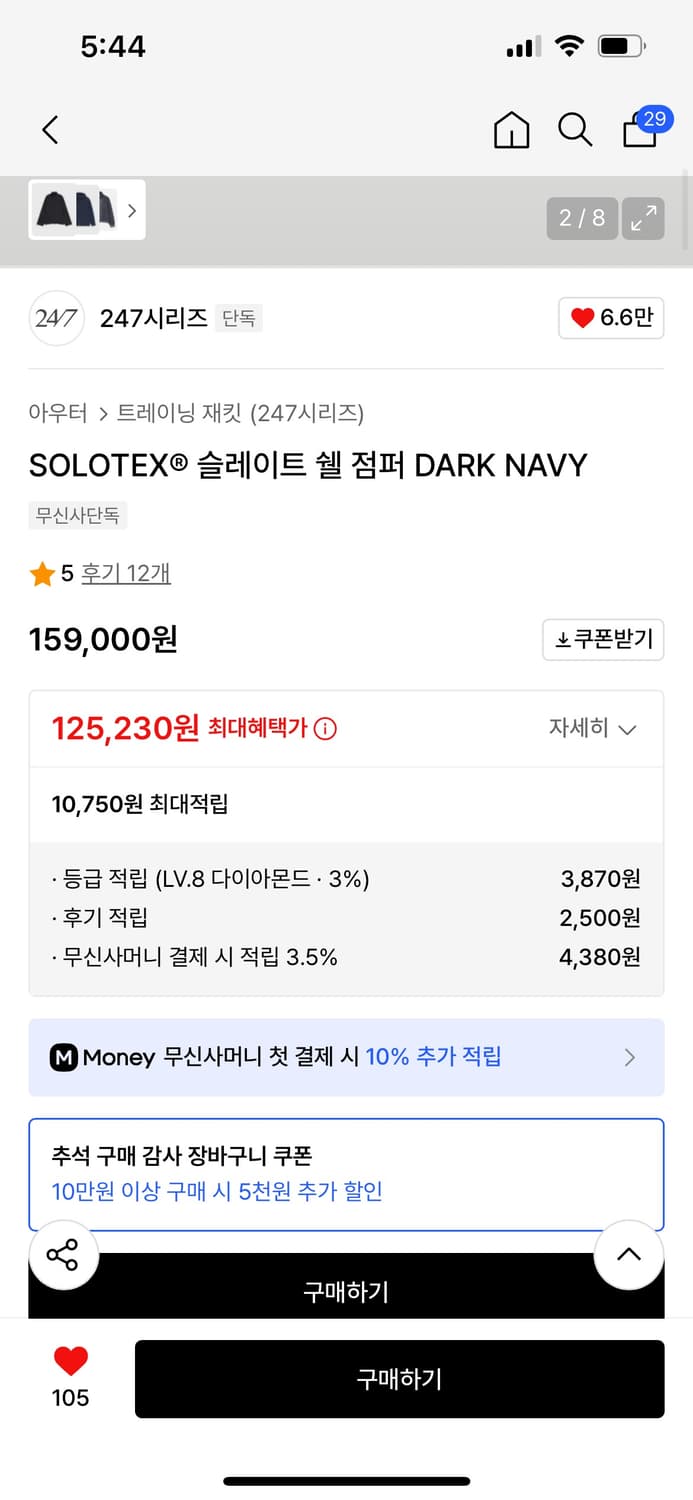Open the 최대혜택가 info icon
Screen dimensions: 693x1500
(x=325, y=729)
